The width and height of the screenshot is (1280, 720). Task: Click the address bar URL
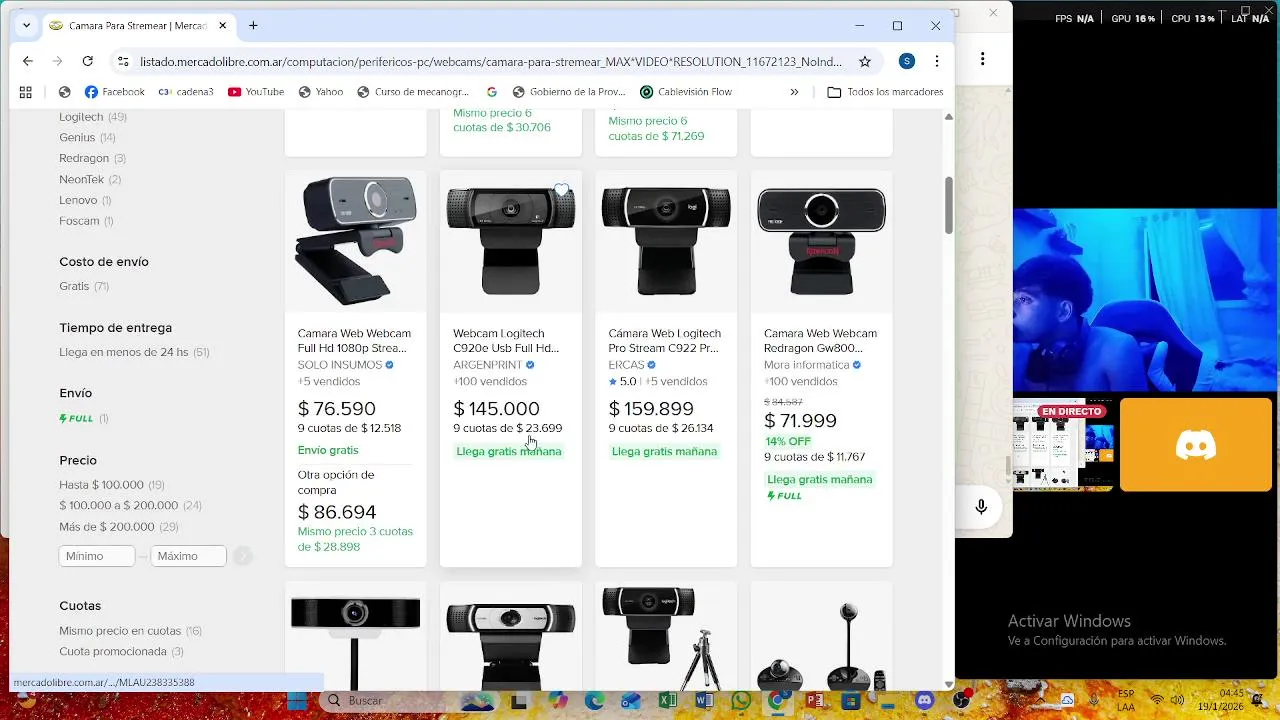pyautogui.click(x=490, y=61)
